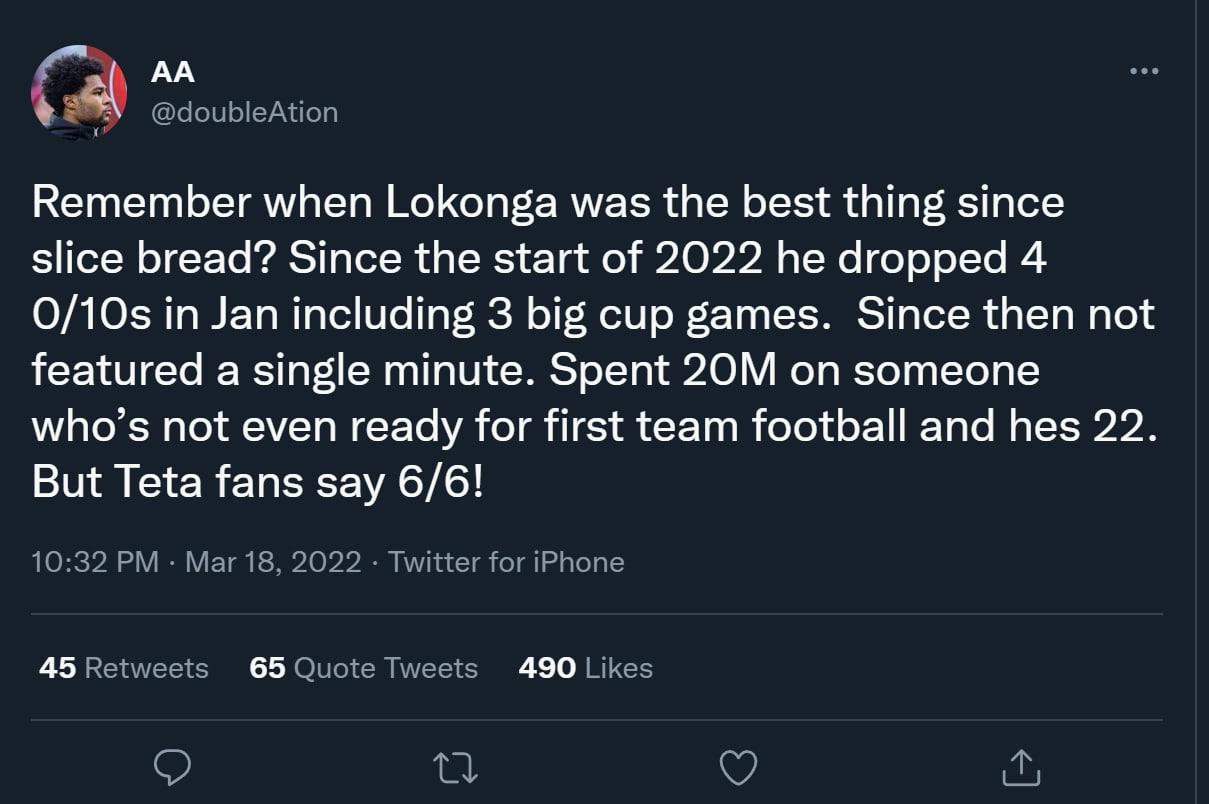Show the 490 Likes list
This screenshot has height=804, width=1209.
[585, 668]
